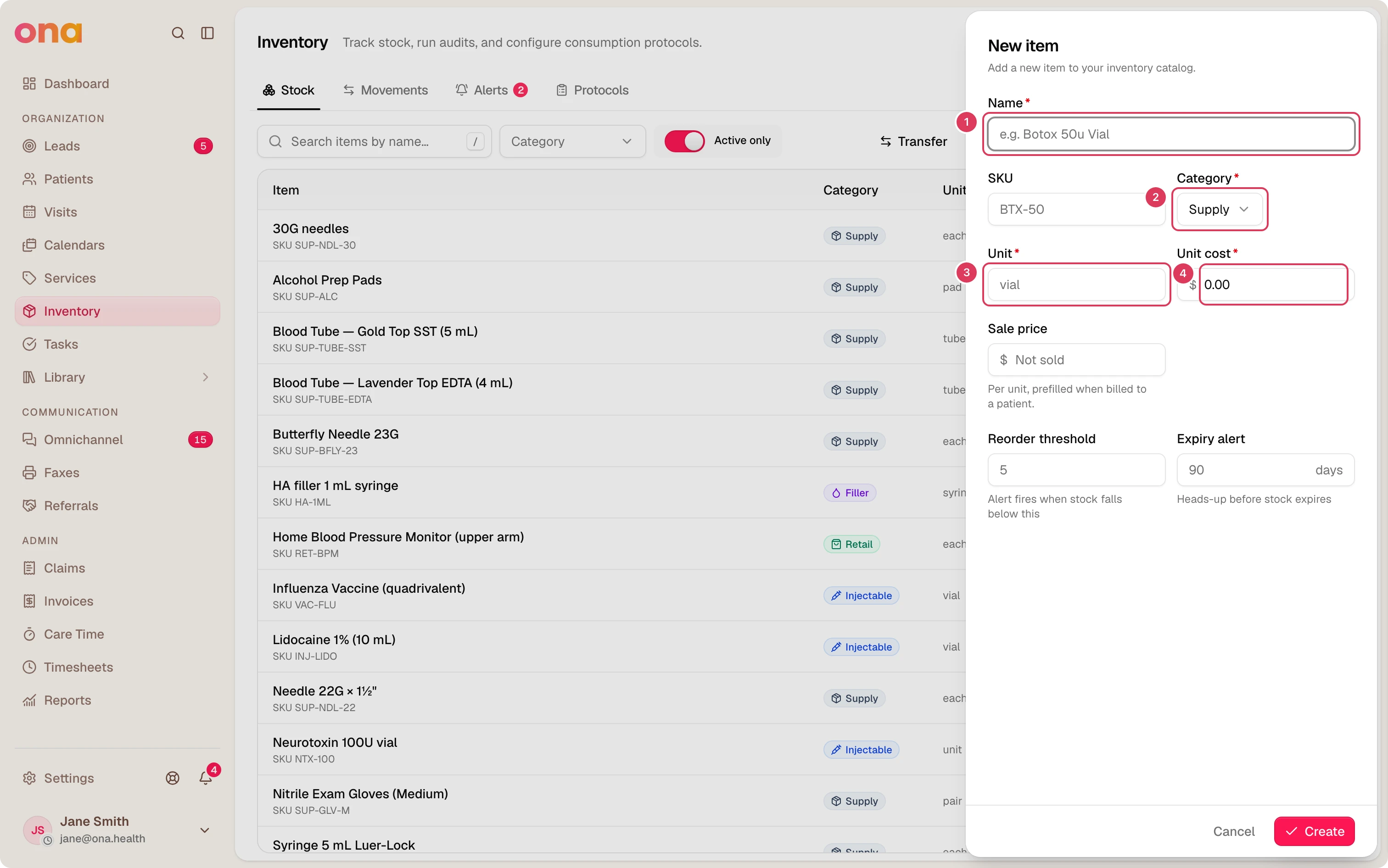This screenshot has width=1388, height=868.
Task: Click the Transfer button
Action: [913, 141]
